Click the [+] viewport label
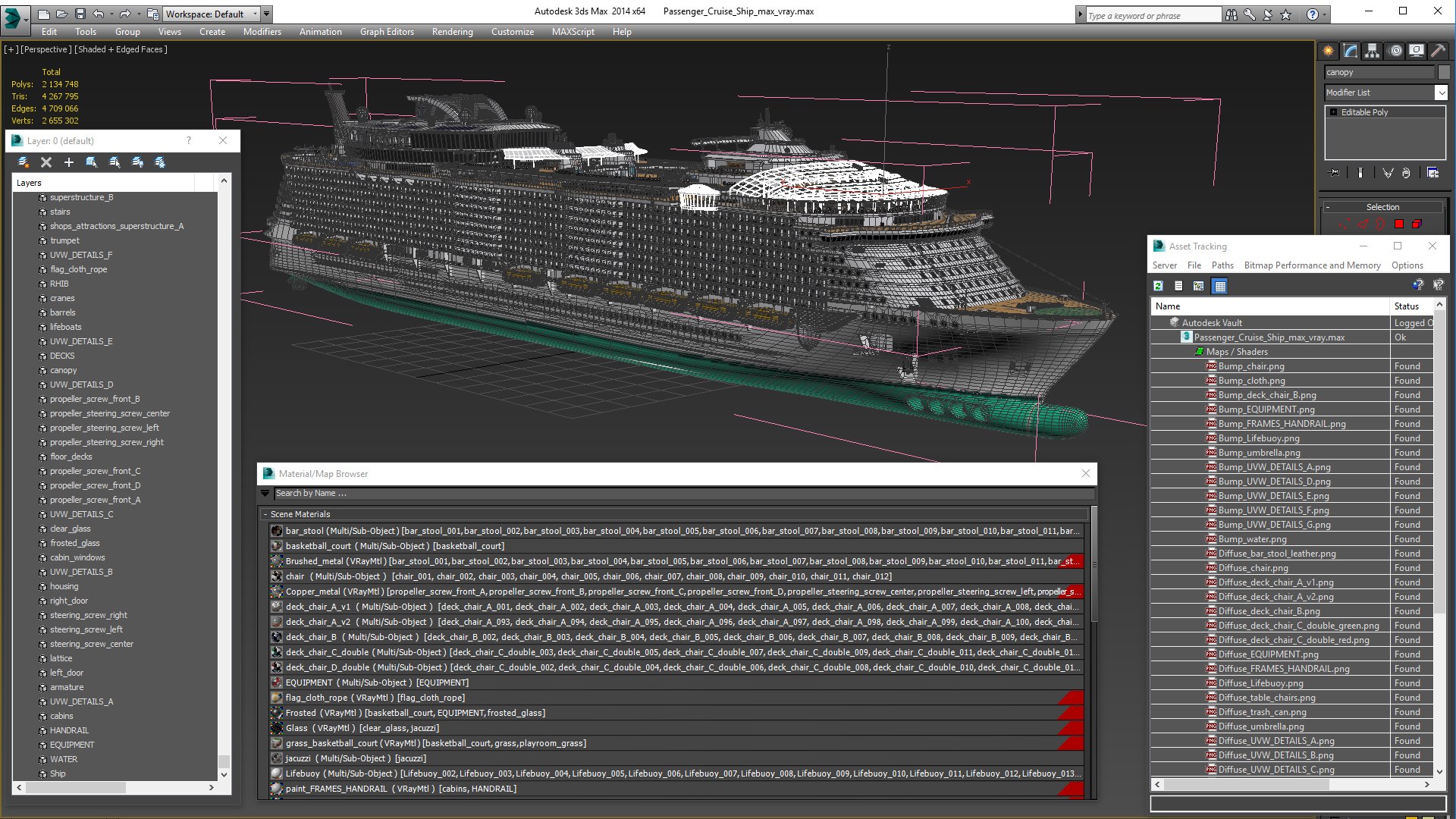Viewport: 1456px width, 819px height. coord(11,49)
